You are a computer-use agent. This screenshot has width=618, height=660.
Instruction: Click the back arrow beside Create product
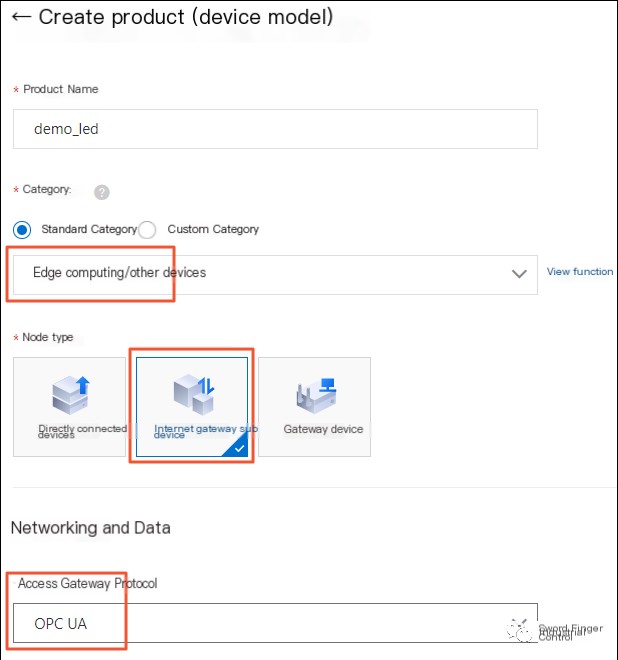click(x=21, y=17)
